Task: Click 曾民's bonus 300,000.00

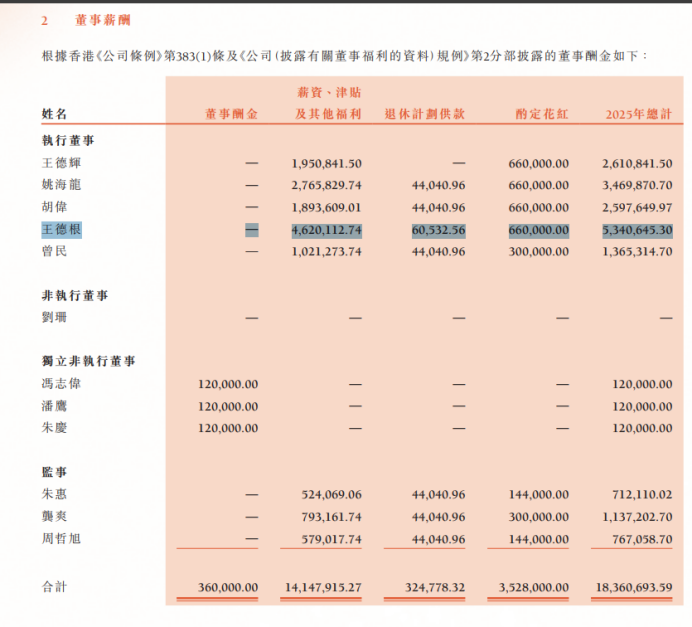Action: pos(539,252)
